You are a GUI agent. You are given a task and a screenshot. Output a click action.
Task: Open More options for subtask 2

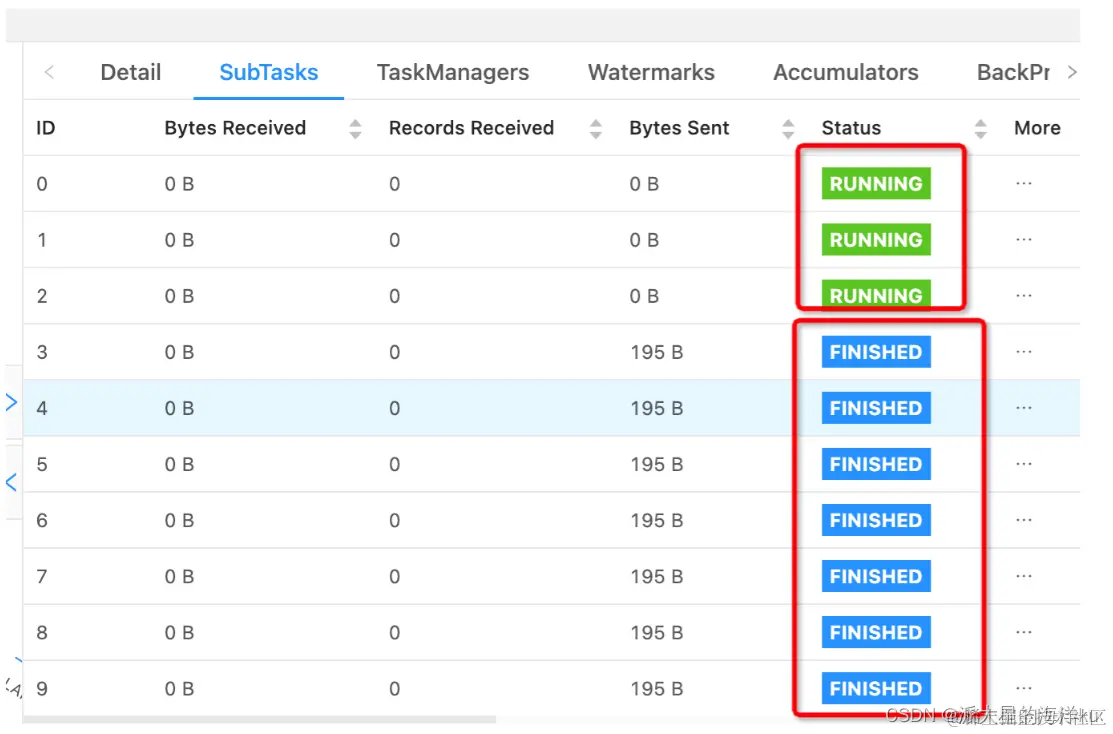[x=1024, y=296]
